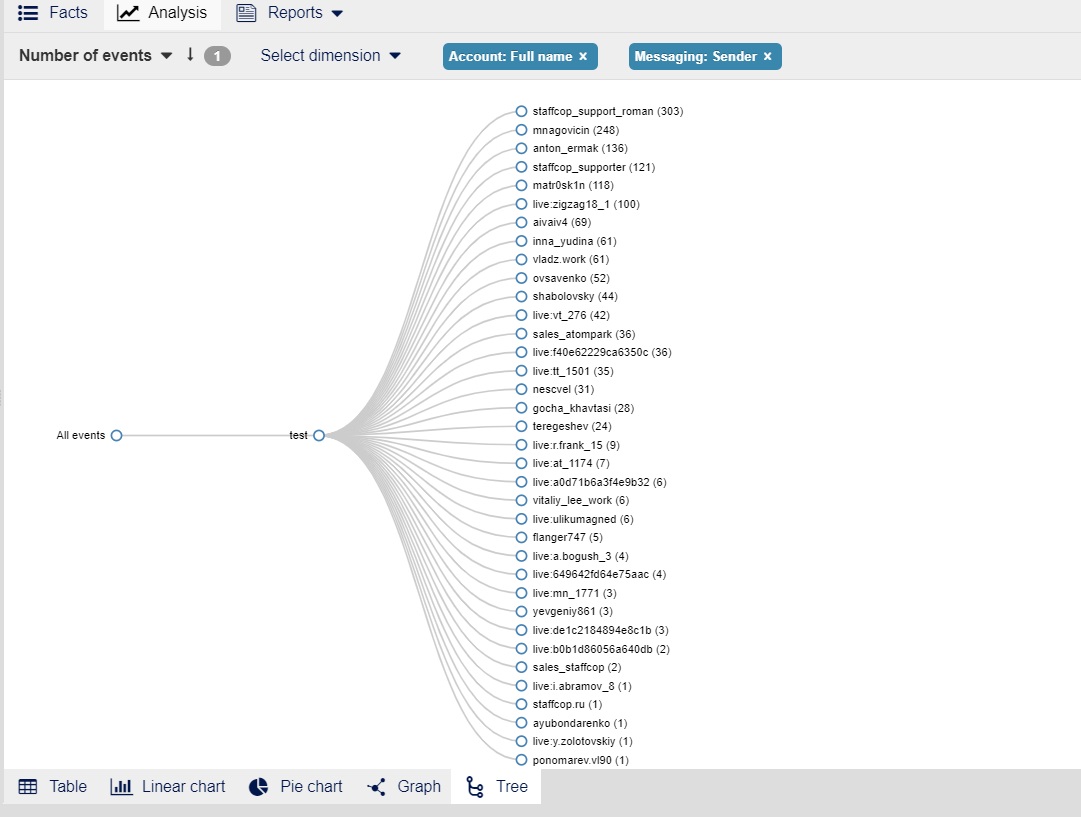Viewport: 1081px width, 817px height.
Task: Remove the Account: Full name filter
Action: coord(583,57)
